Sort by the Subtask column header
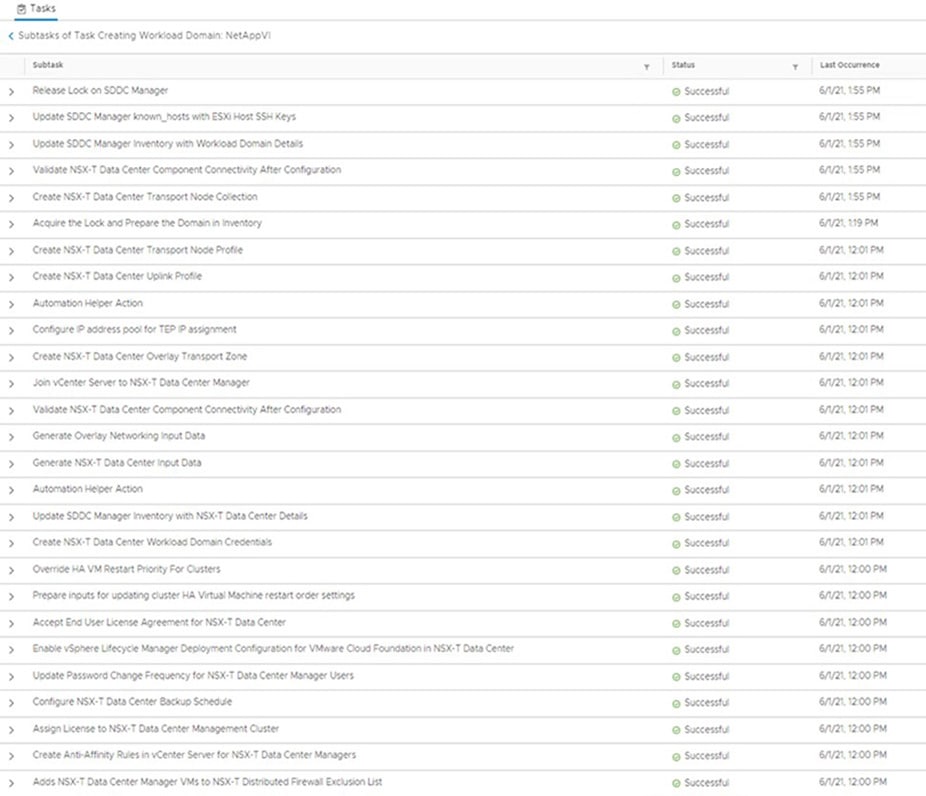Screen dimensions: 926x796 [x=48, y=65]
